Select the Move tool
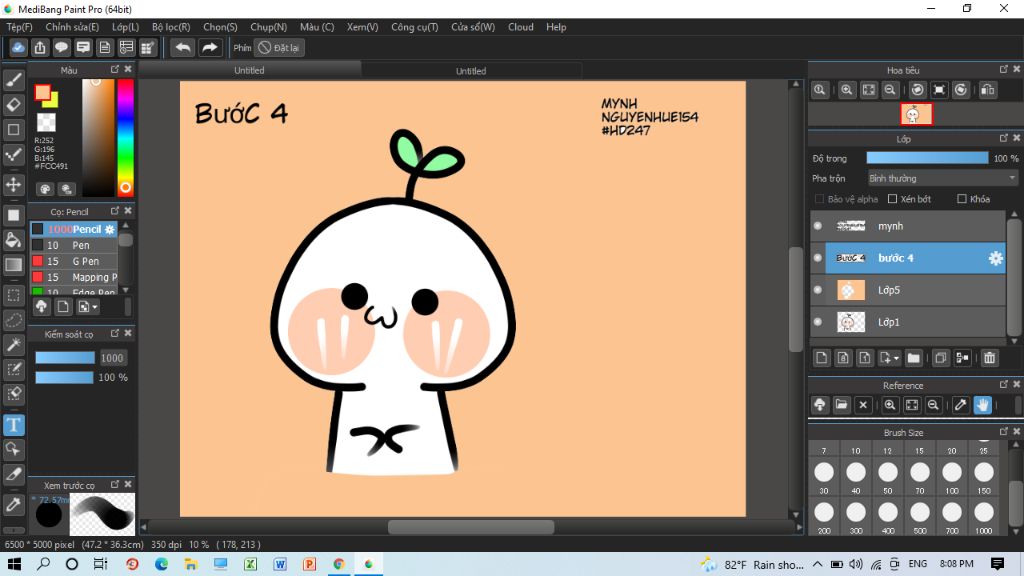 click(x=14, y=185)
